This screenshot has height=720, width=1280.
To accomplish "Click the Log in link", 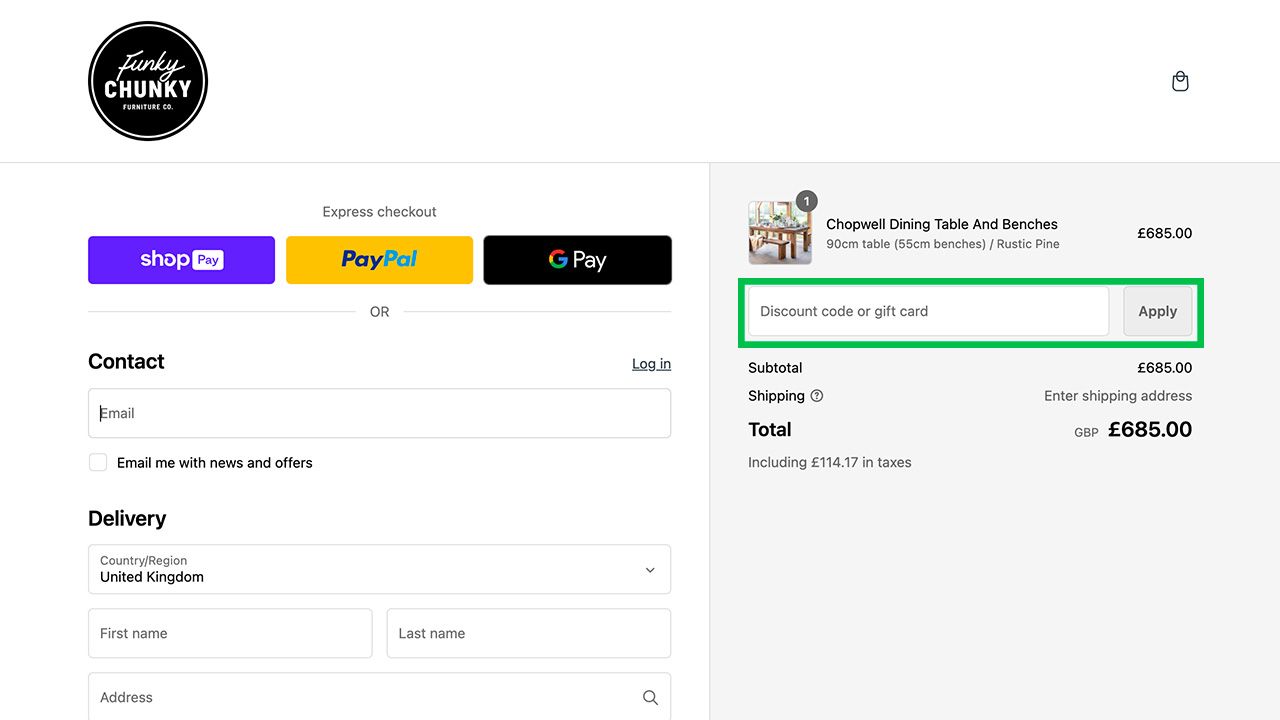I will [651, 364].
